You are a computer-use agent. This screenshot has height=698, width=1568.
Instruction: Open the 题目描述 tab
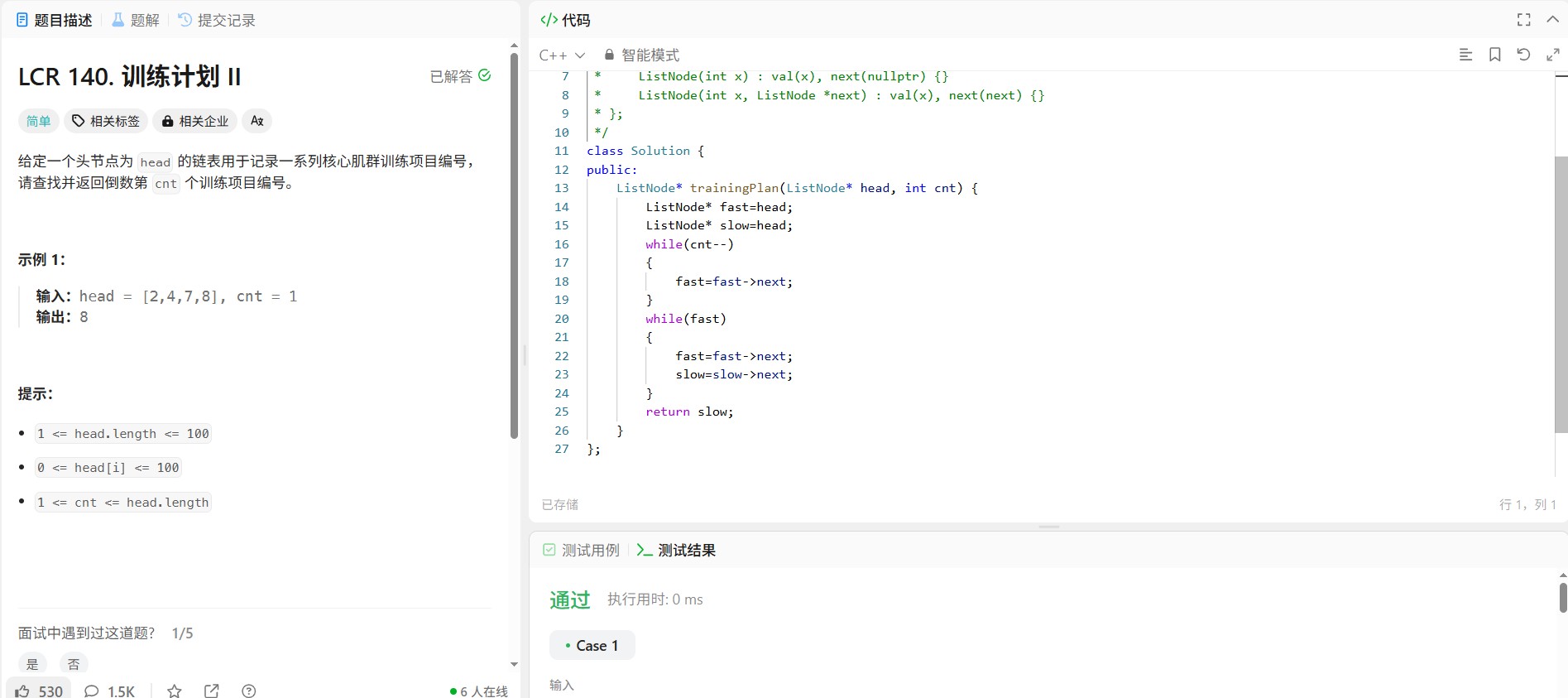click(55, 20)
